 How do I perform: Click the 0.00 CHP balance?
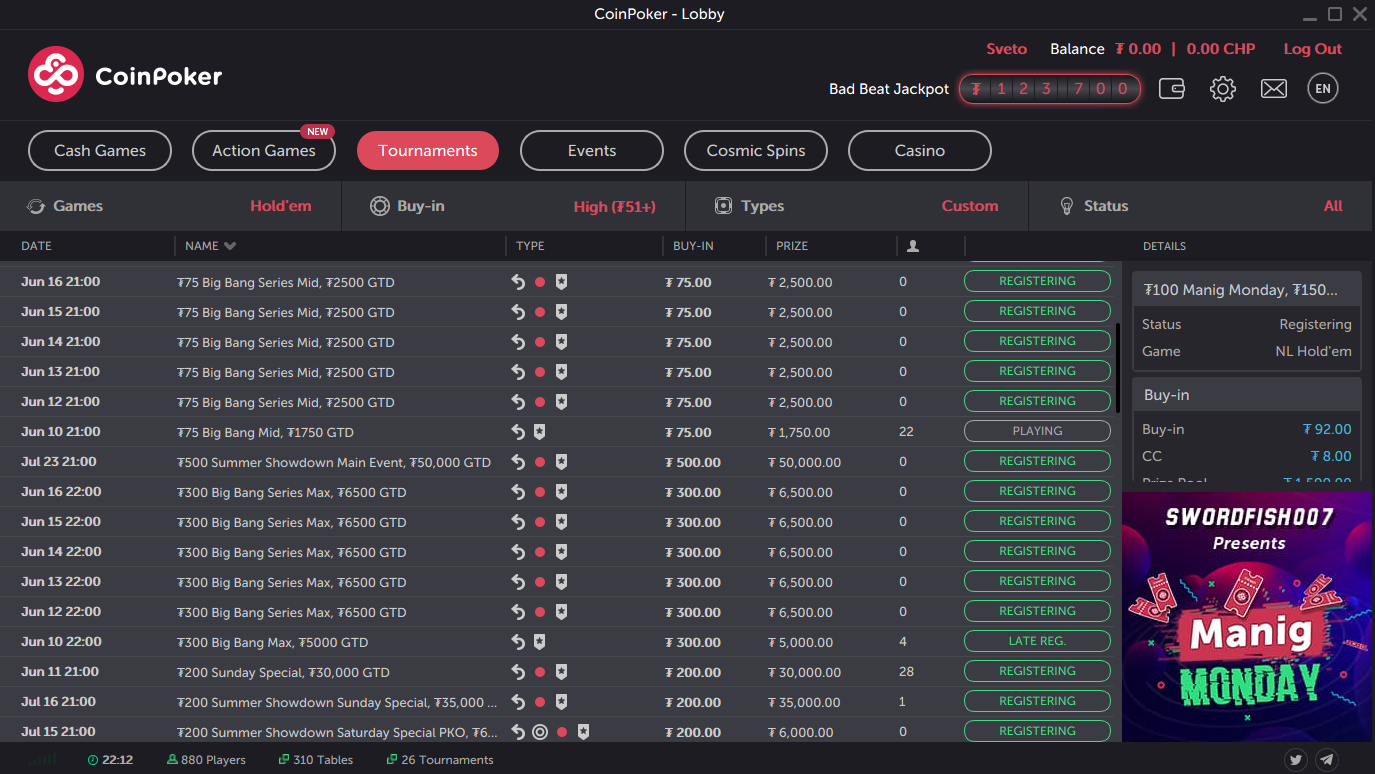pos(1221,49)
